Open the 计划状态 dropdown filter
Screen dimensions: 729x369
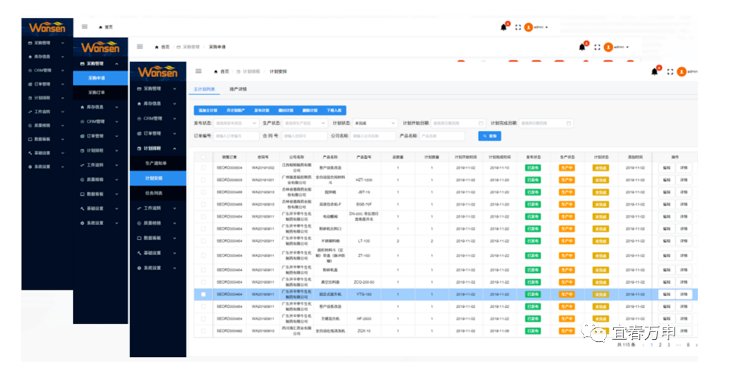375,123
